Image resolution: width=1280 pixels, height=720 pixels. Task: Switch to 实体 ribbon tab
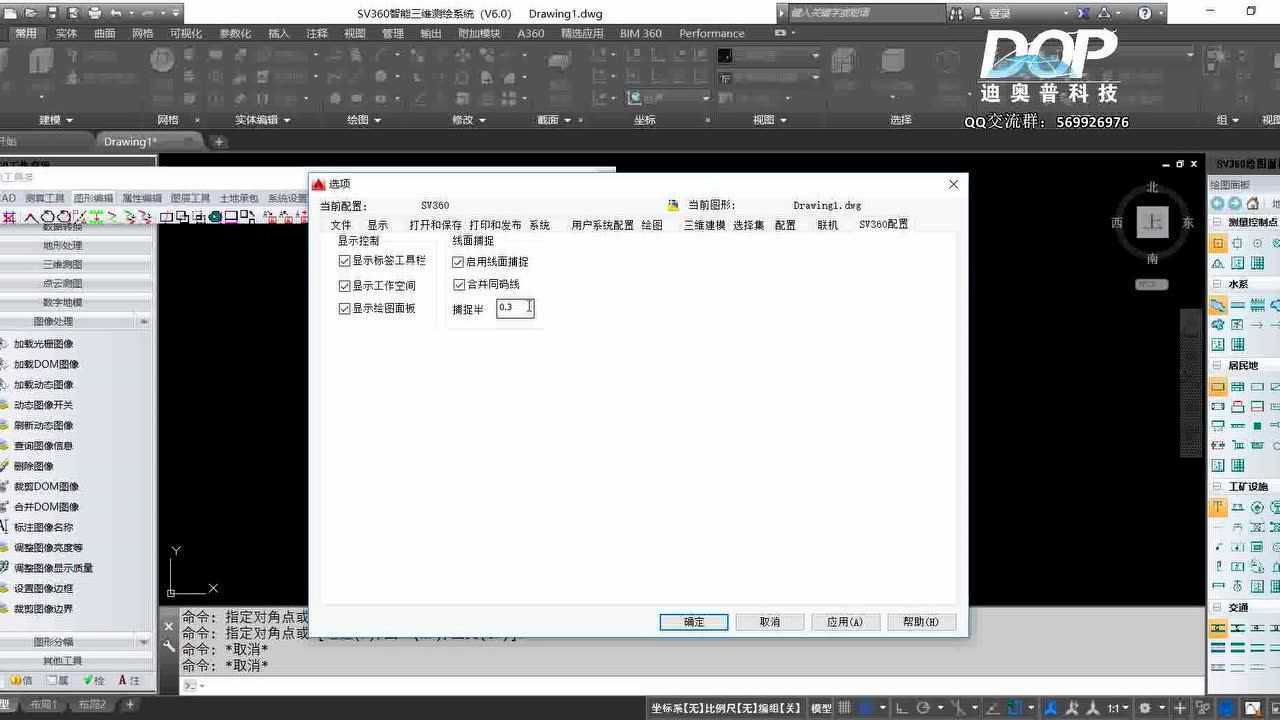66,33
